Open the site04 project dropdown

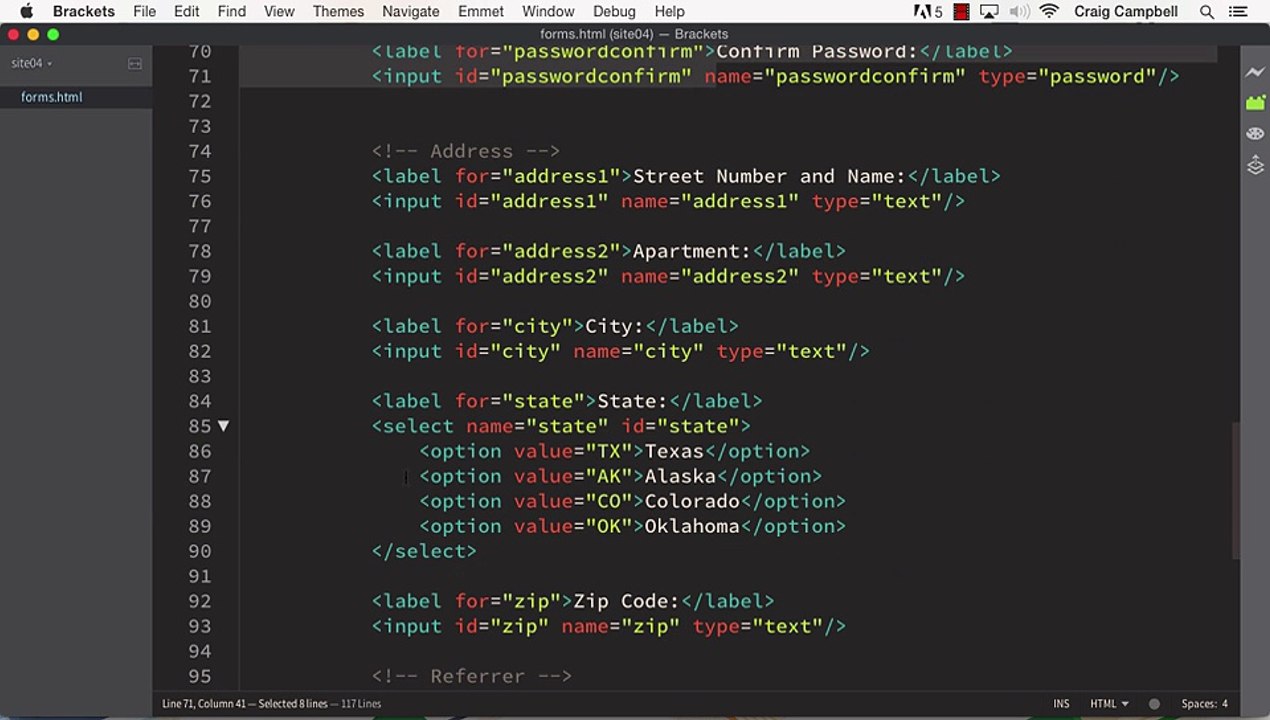pyautogui.click(x=31, y=64)
